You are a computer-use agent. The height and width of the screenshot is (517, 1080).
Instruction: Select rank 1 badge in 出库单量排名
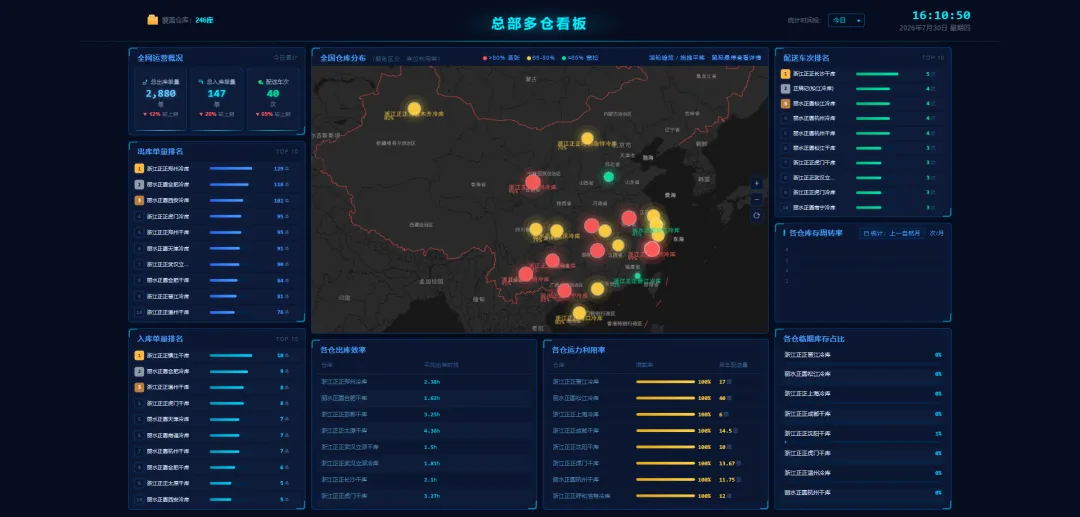tap(139, 168)
